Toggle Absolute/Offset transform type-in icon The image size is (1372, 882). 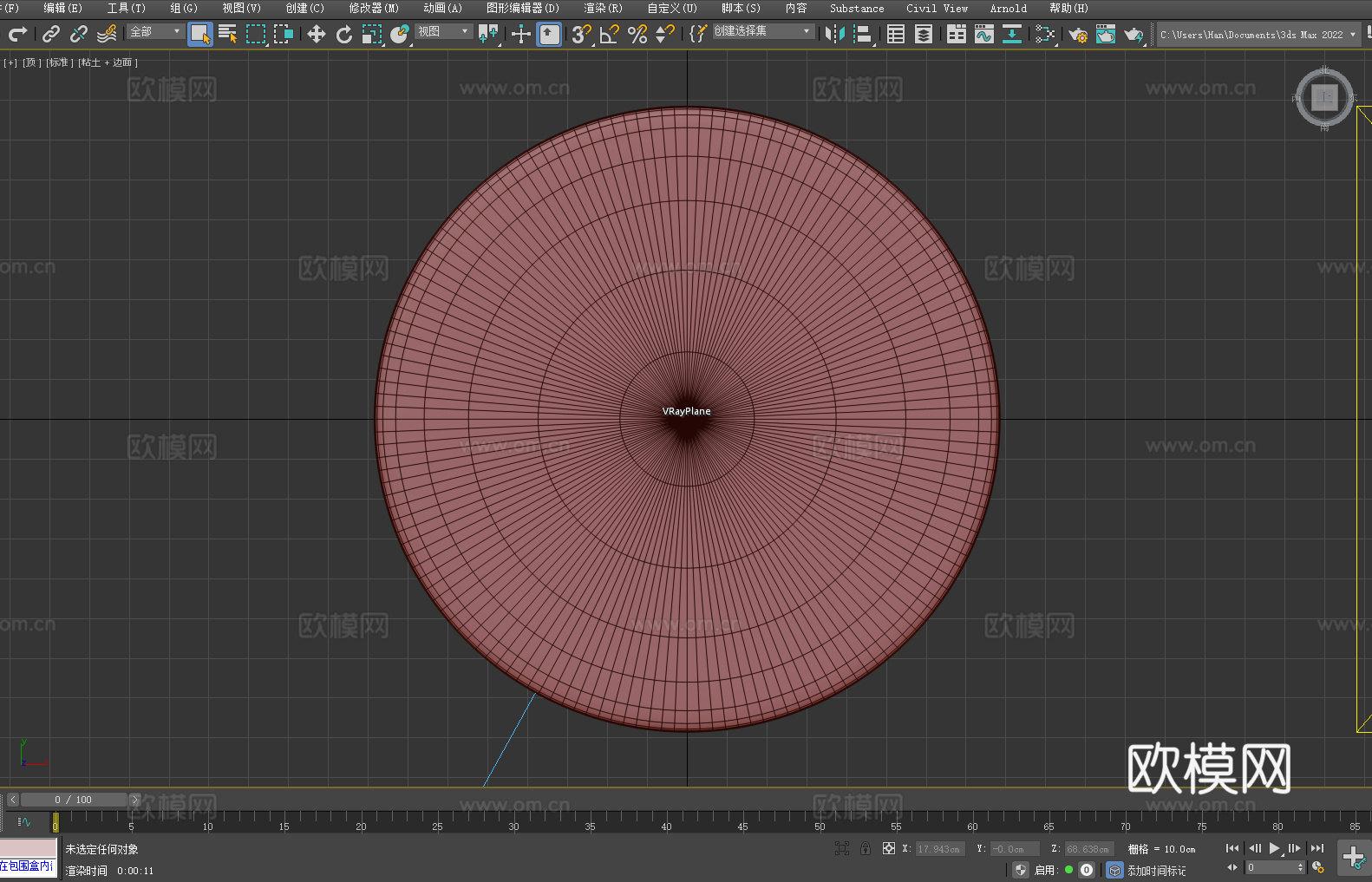[889, 848]
